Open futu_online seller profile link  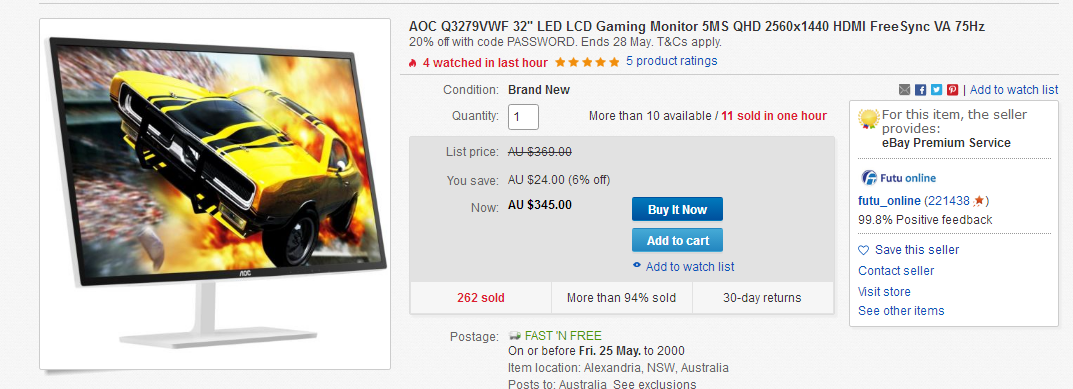tap(889, 201)
